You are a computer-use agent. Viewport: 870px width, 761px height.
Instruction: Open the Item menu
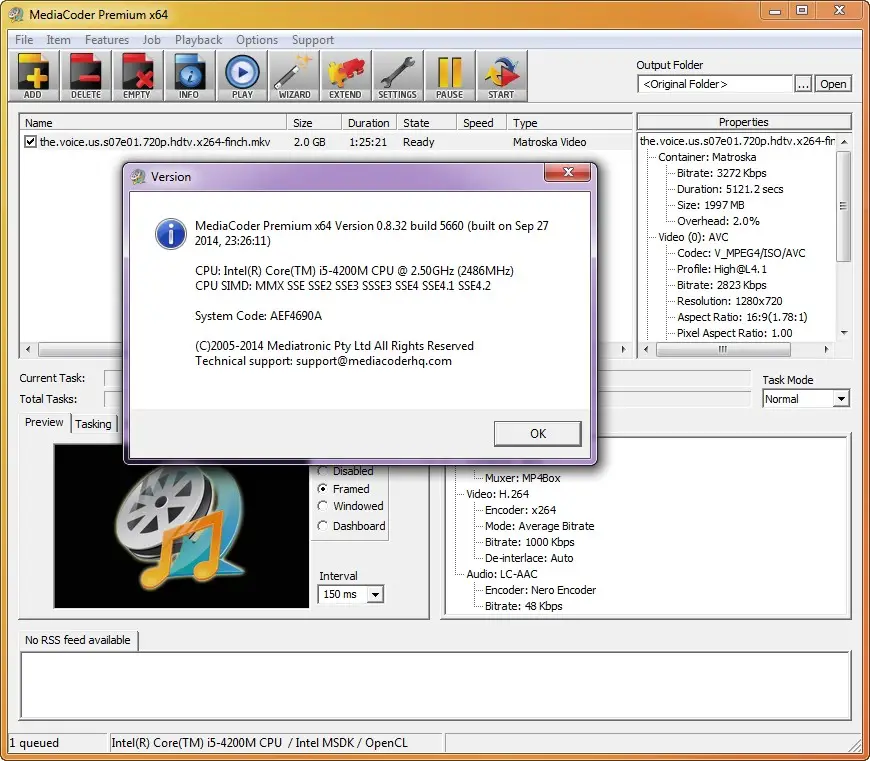(x=58, y=40)
